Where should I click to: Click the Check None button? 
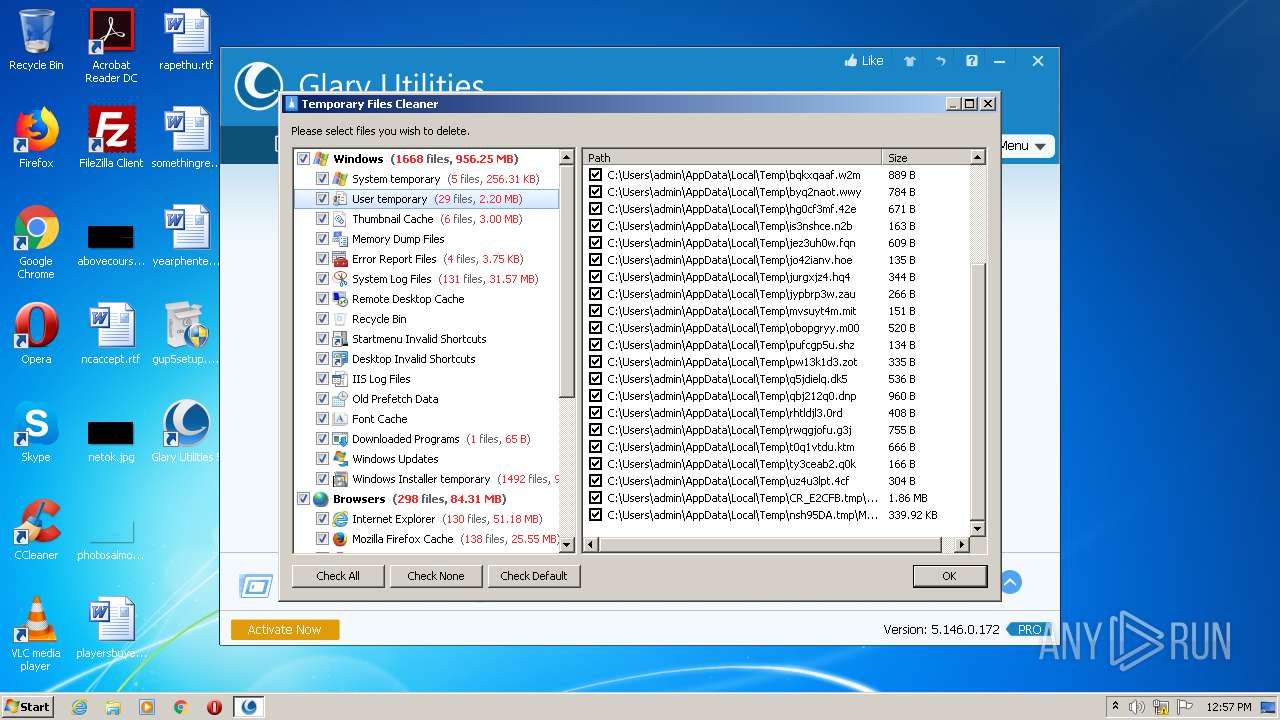(436, 576)
